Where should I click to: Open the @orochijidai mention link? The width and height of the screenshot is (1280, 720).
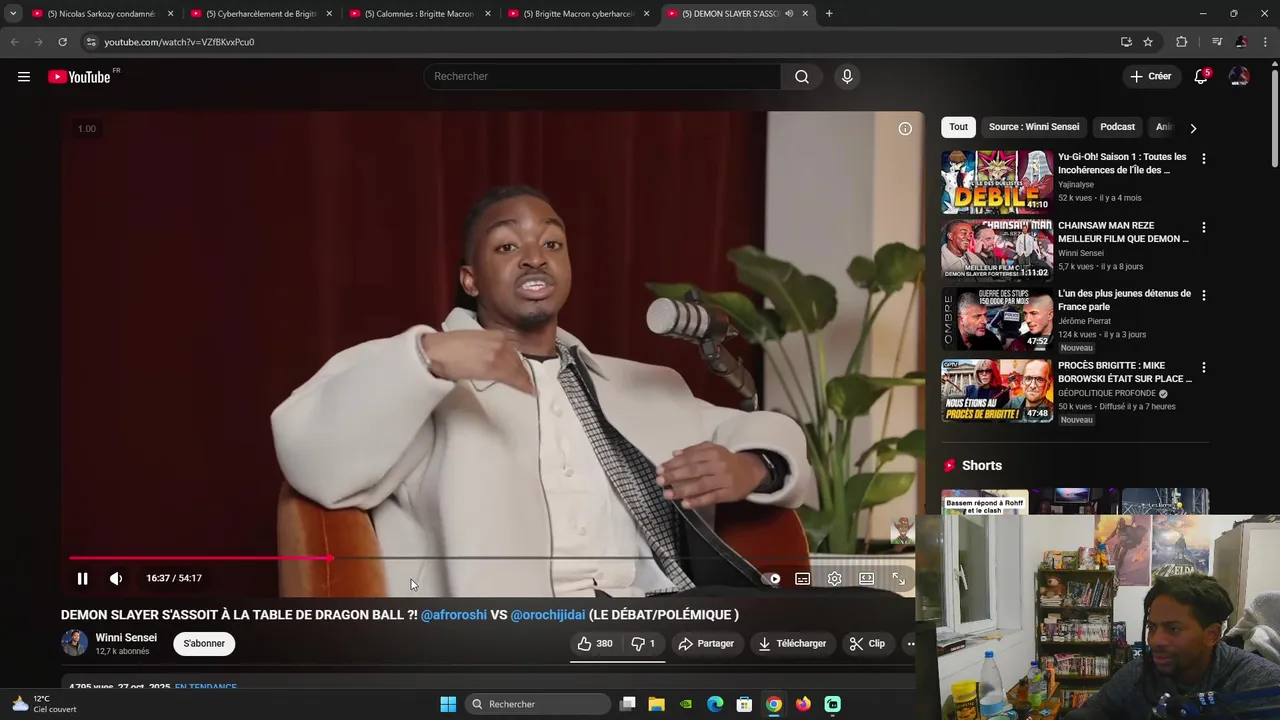pos(548,615)
